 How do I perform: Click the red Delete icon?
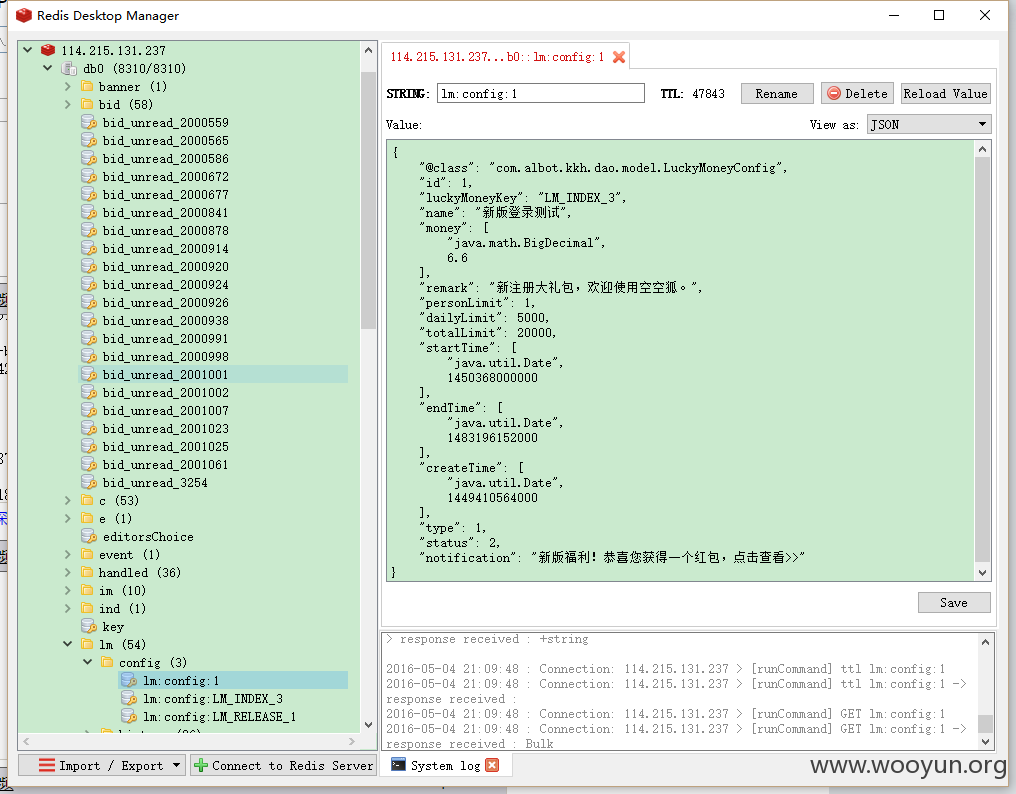tap(834, 93)
